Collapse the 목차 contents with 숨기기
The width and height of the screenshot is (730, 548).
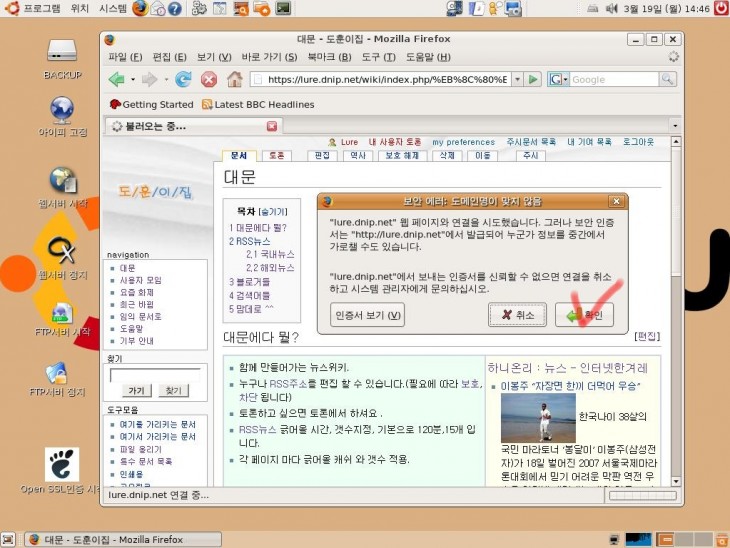(273, 212)
